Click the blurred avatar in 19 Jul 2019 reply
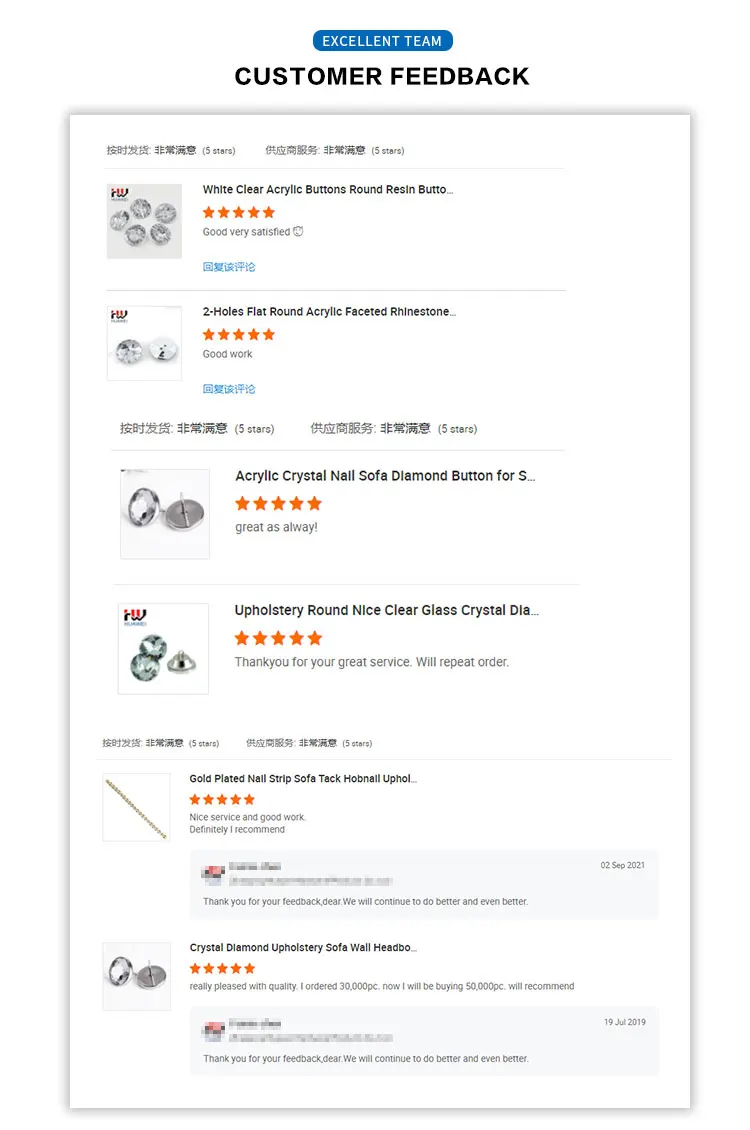Screen dimensions: 750x1130 213,1031
